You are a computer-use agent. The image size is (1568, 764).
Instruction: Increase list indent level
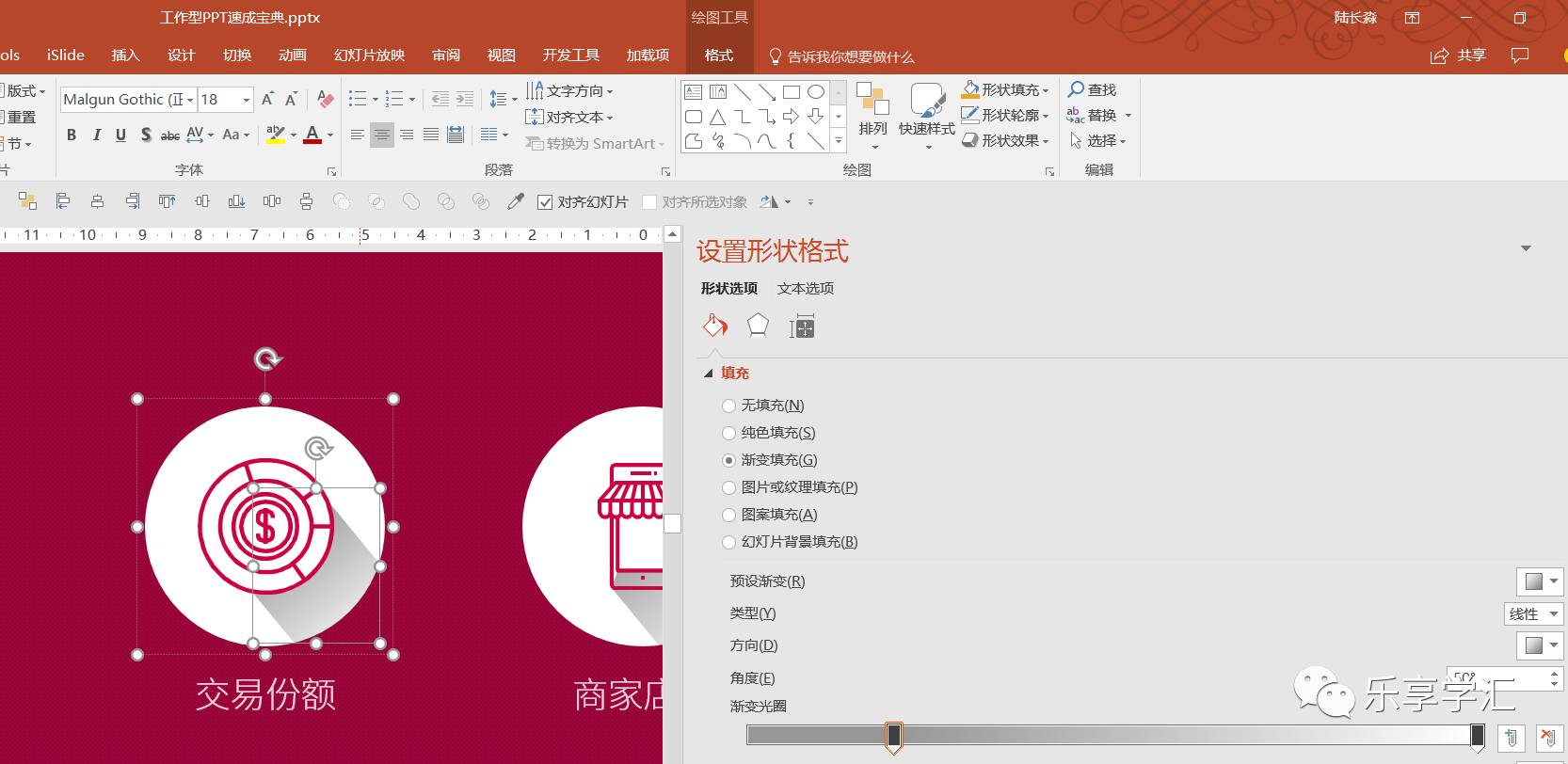coord(465,100)
